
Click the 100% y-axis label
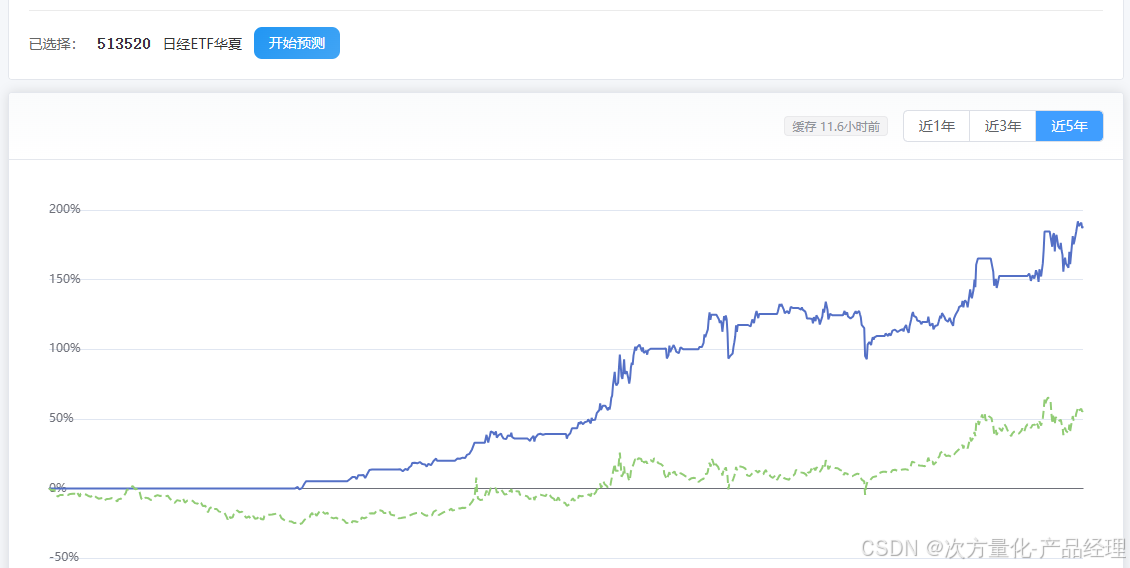(x=64, y=349)
